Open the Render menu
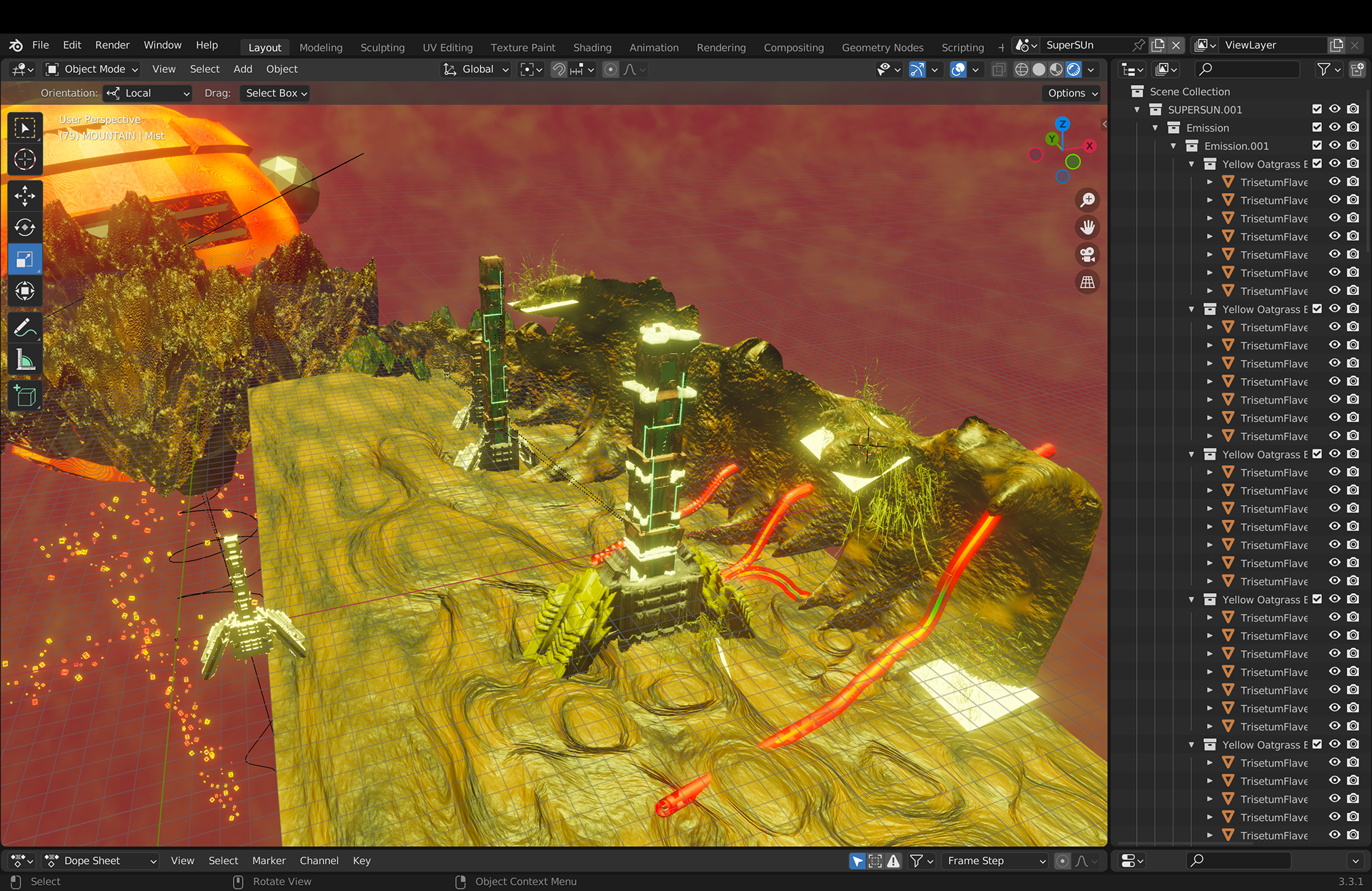Viewport: 1372px width, 891px height. pyautogui.click(x=112, y=45)
